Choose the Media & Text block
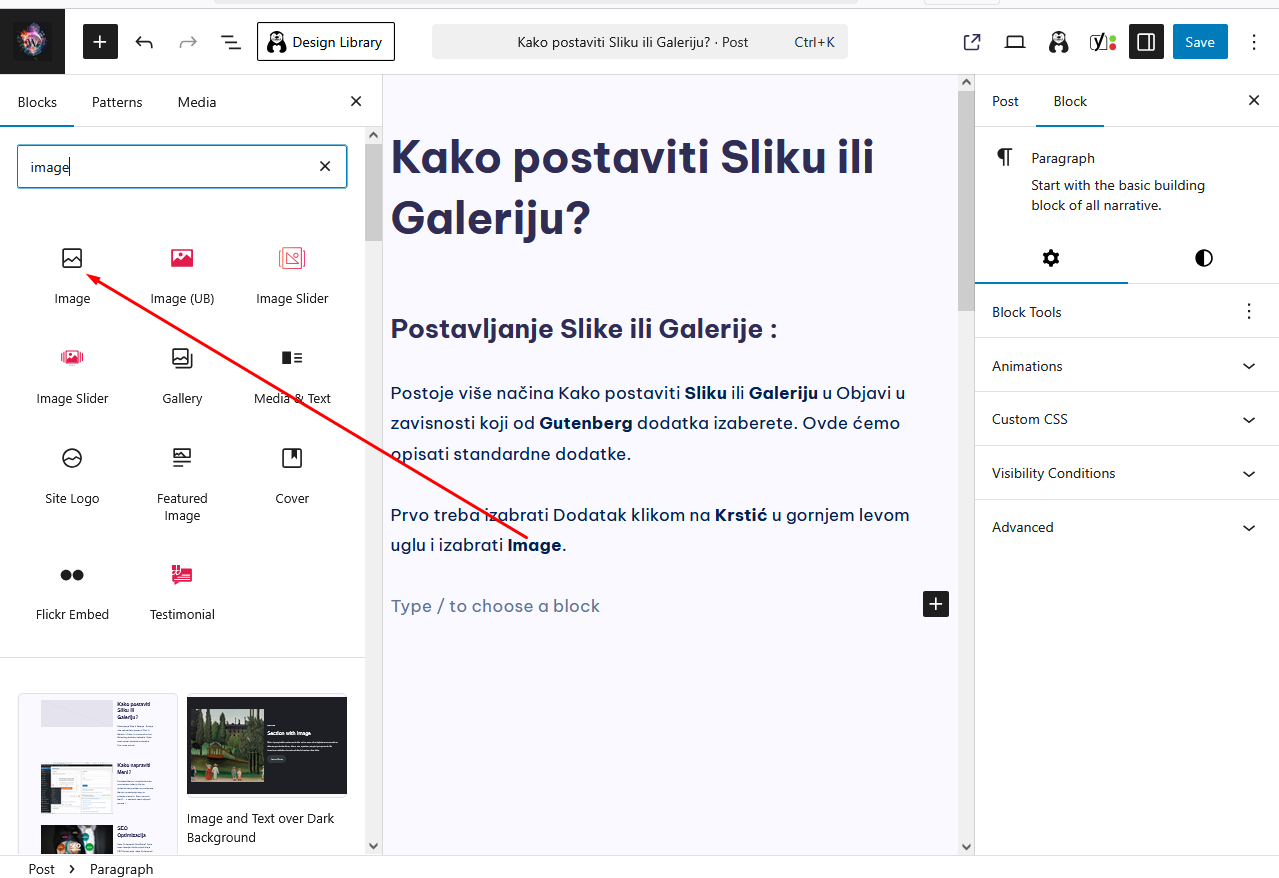The width and height of the screenshot is (1279, 878). pyautogui.click(x=292, y=359)
